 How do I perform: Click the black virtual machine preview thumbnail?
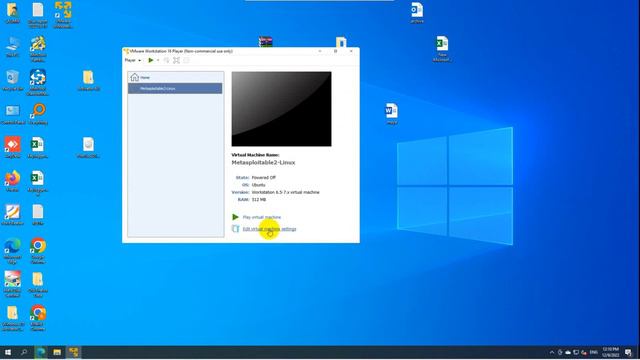pos(281,109)
